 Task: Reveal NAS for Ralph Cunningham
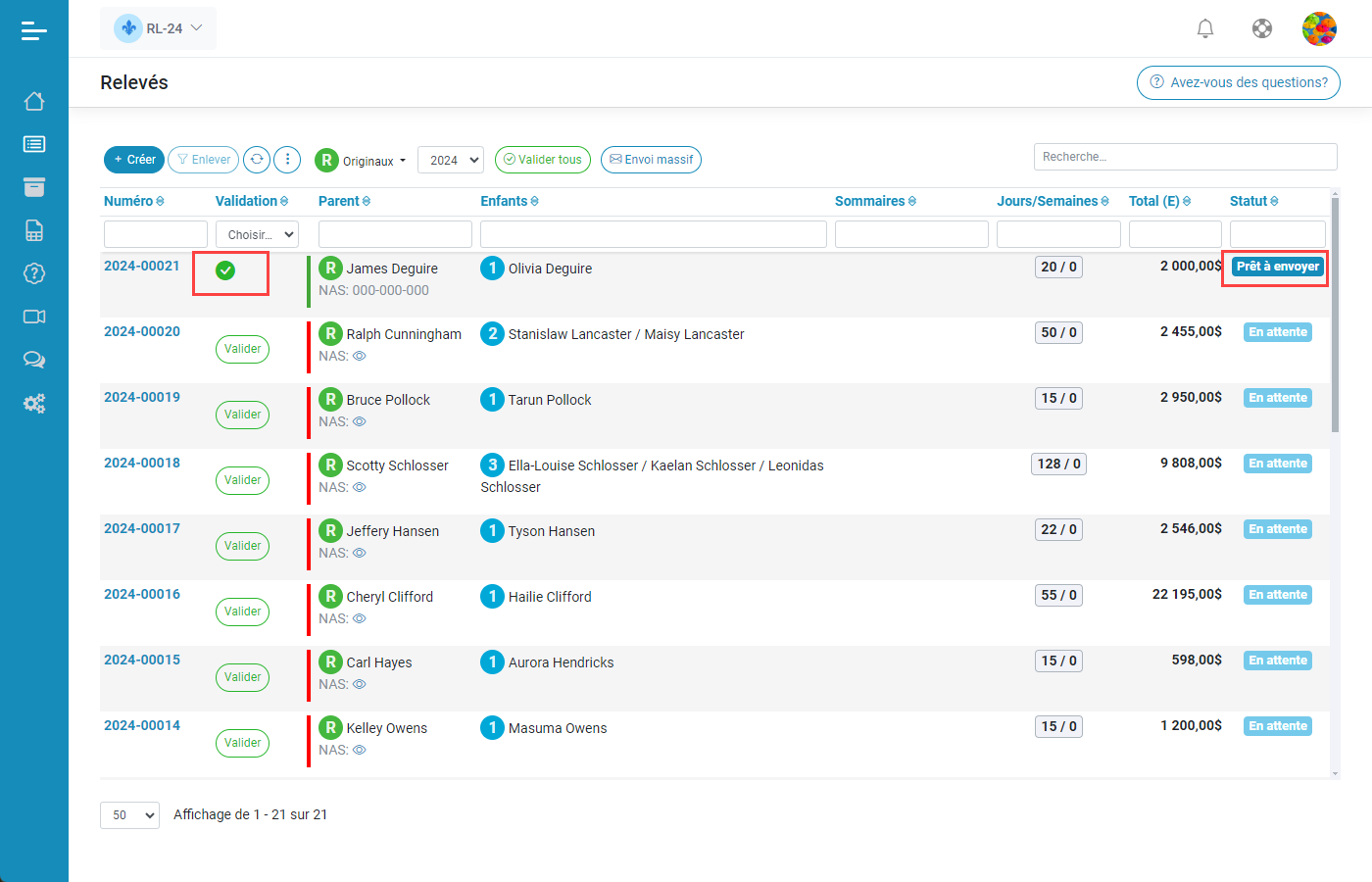pos(360,357)
